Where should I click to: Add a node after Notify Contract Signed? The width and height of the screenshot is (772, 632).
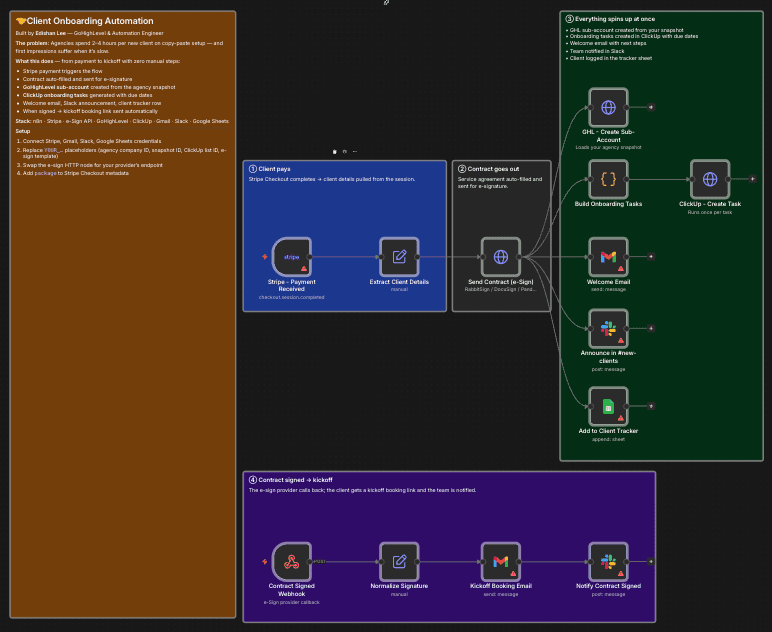(651, 562)
